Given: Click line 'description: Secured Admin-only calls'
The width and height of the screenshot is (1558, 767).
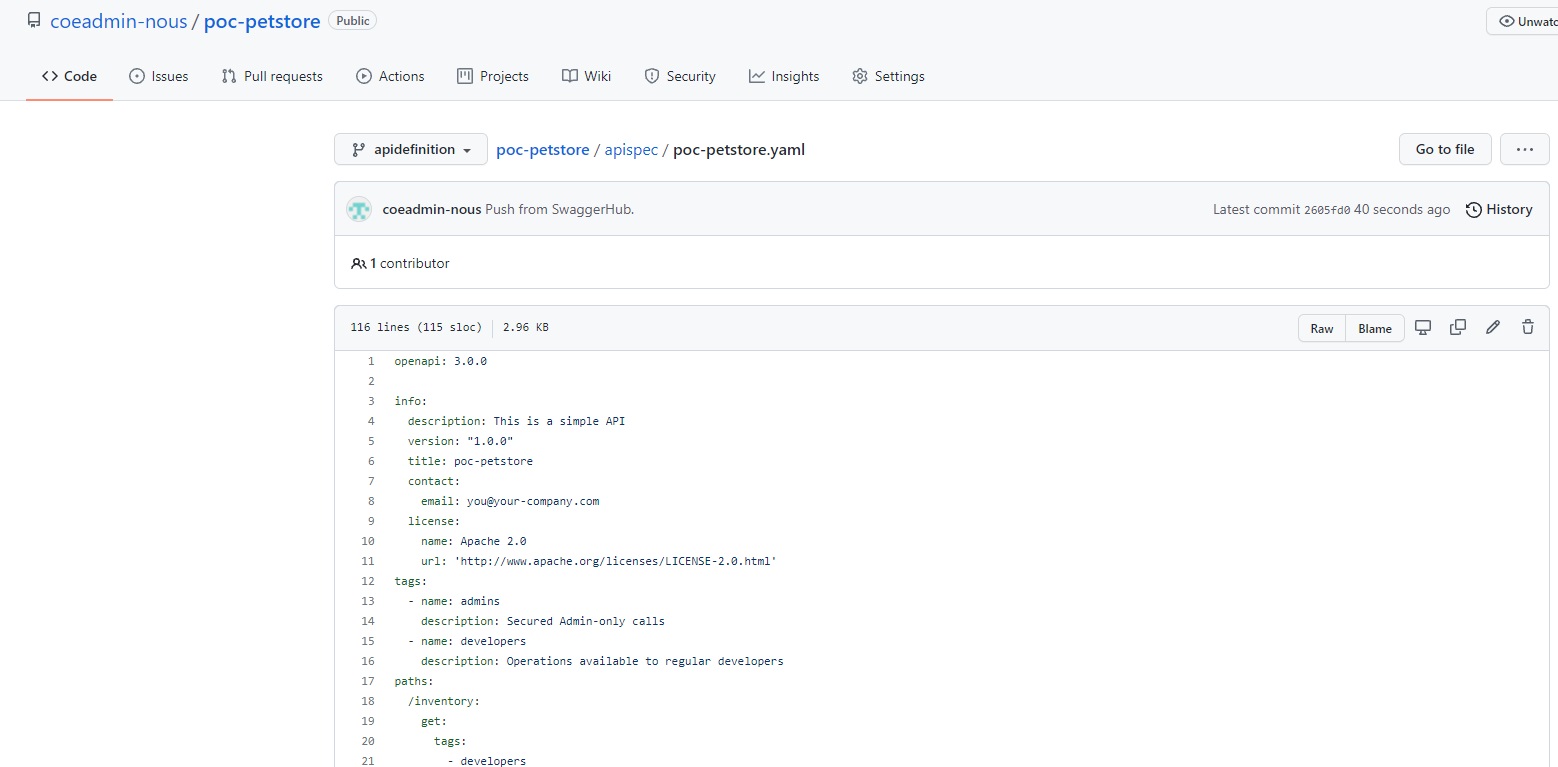Looking at the screenshot, I should pos(543,621).
